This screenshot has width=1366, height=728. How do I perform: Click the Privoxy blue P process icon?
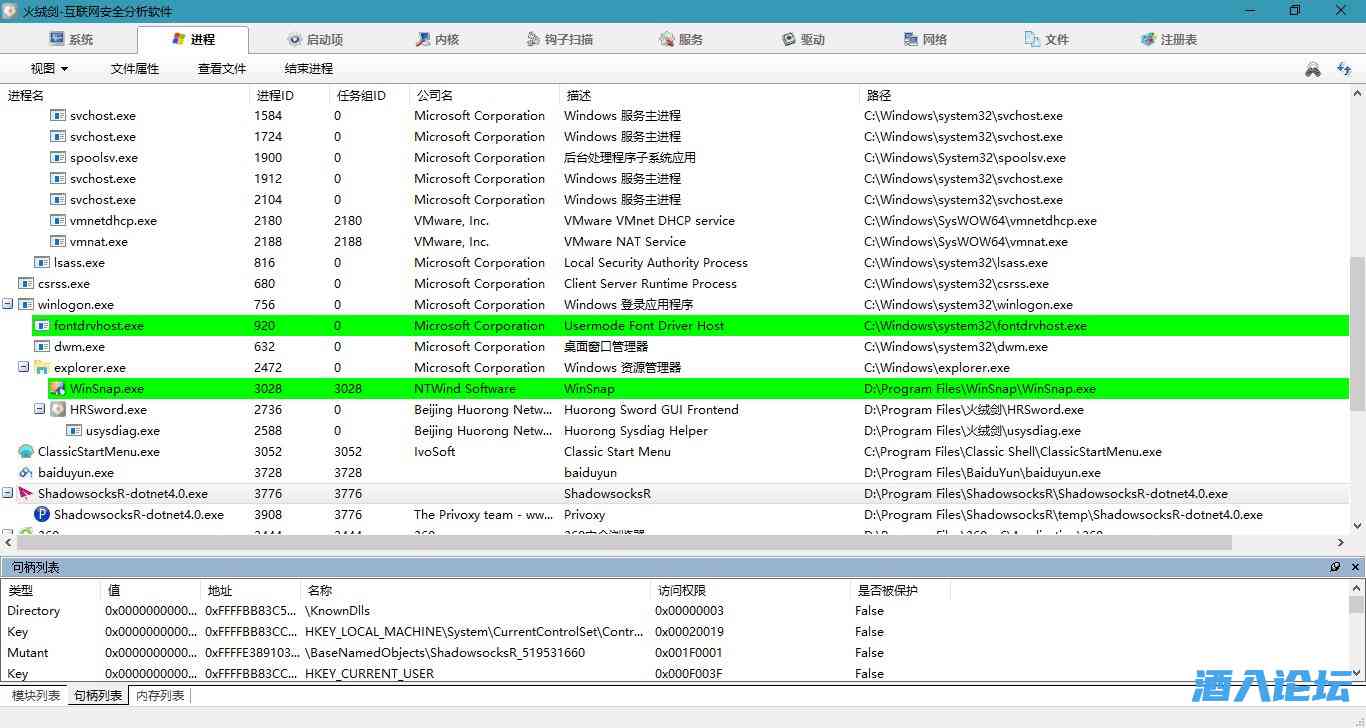click(x=42, y=515)
